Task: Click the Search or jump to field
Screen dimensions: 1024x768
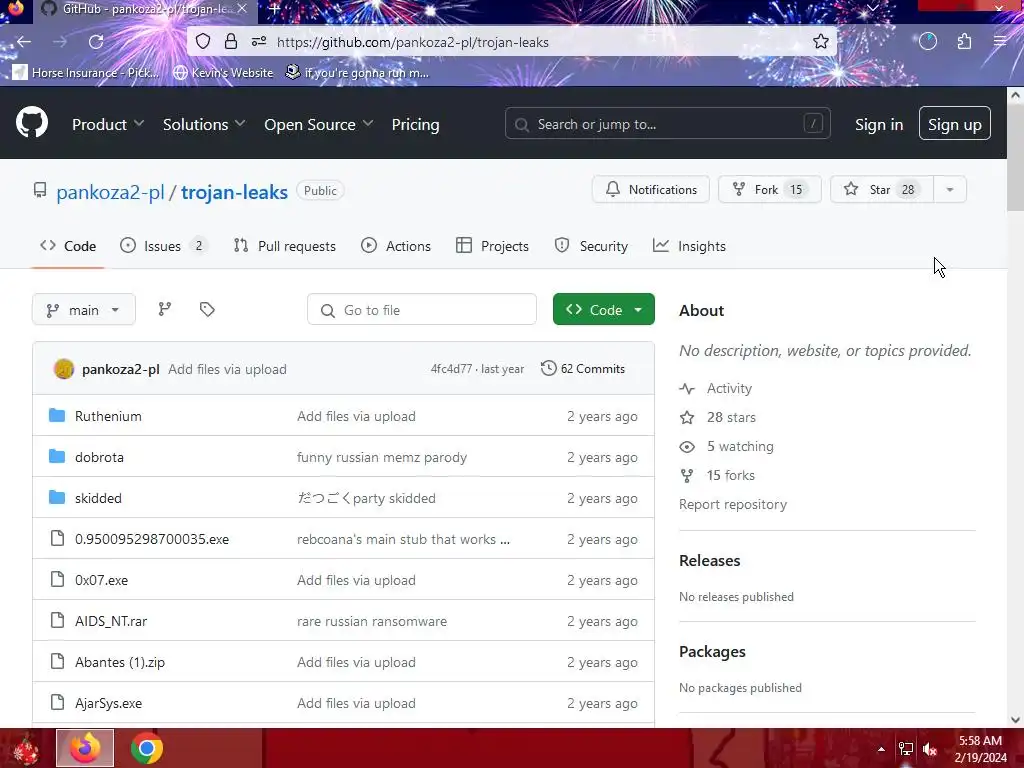Action: pos(667,123)
